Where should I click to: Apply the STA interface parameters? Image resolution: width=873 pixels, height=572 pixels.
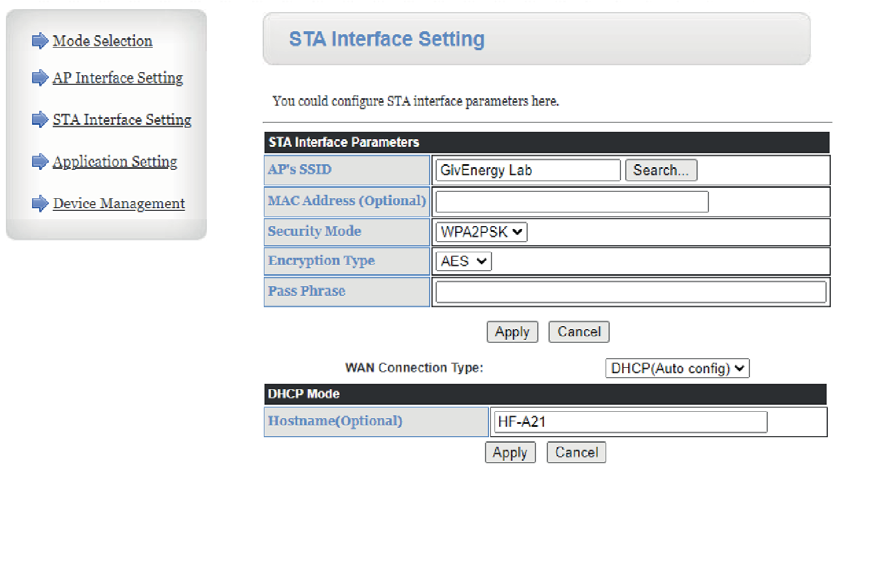coord(512,332)
